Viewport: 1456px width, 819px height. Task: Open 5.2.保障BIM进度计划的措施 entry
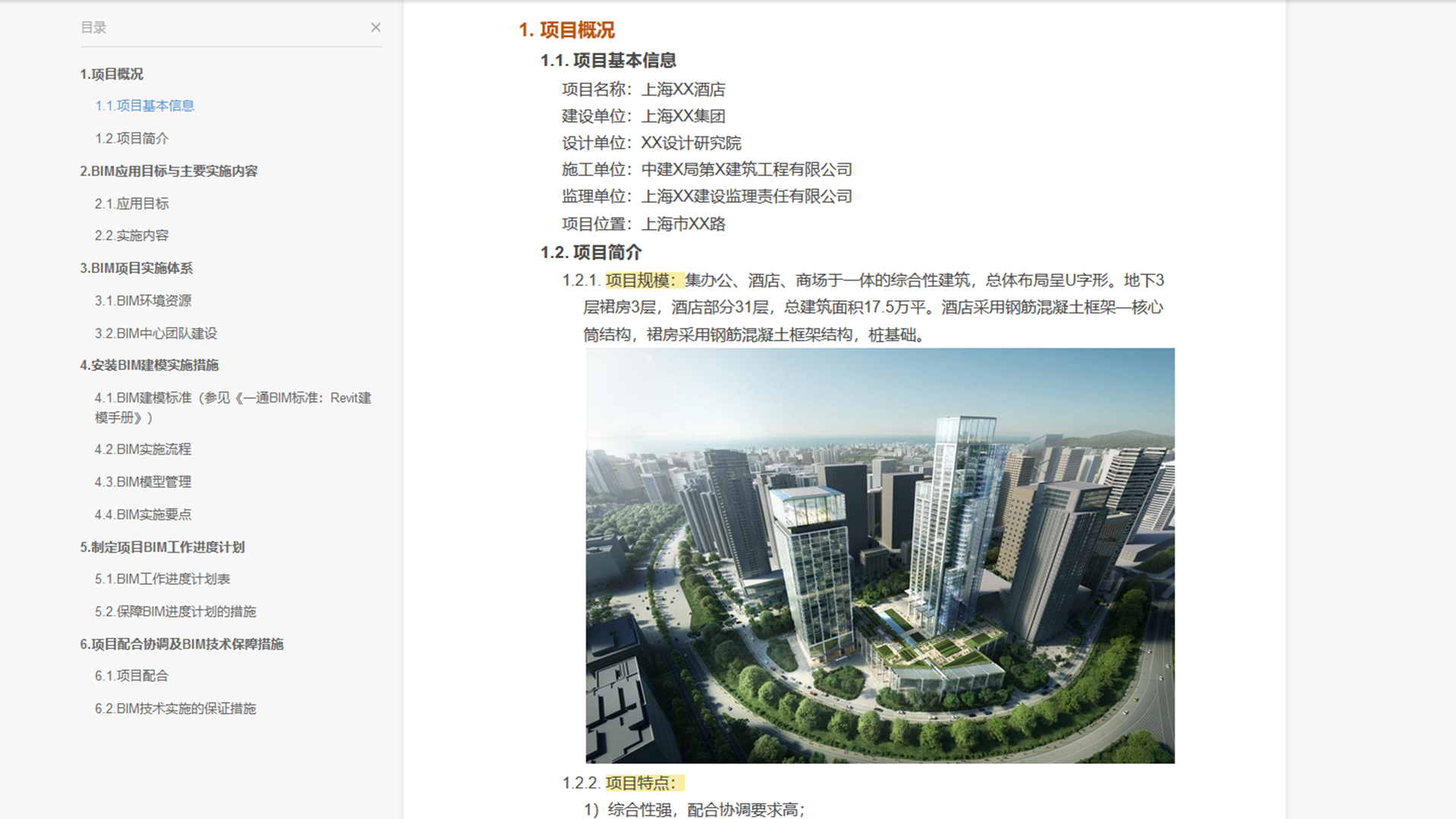coord(175,612)
